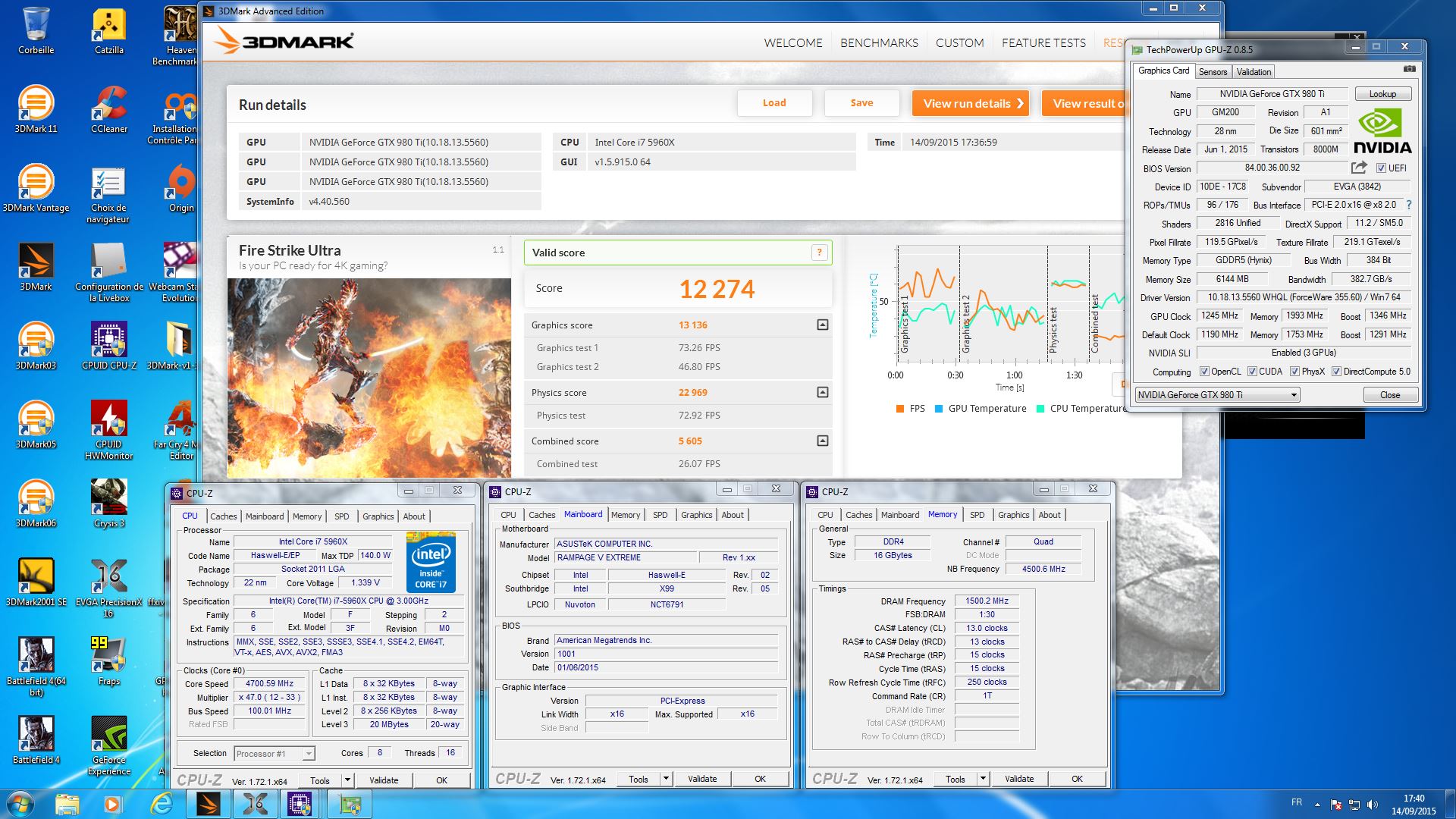Image resolution: width=1456 pixels, height=819 pixels.
Task: Open Configuration de la Livebox icon
Action: [108, 273]
